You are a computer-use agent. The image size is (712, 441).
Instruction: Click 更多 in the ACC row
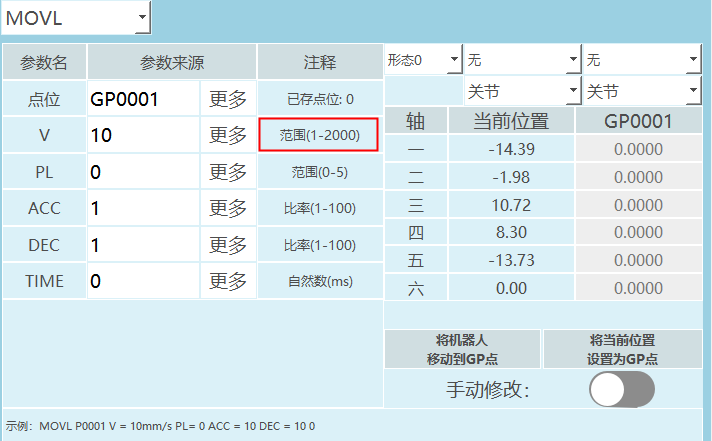tap(227, 208)
